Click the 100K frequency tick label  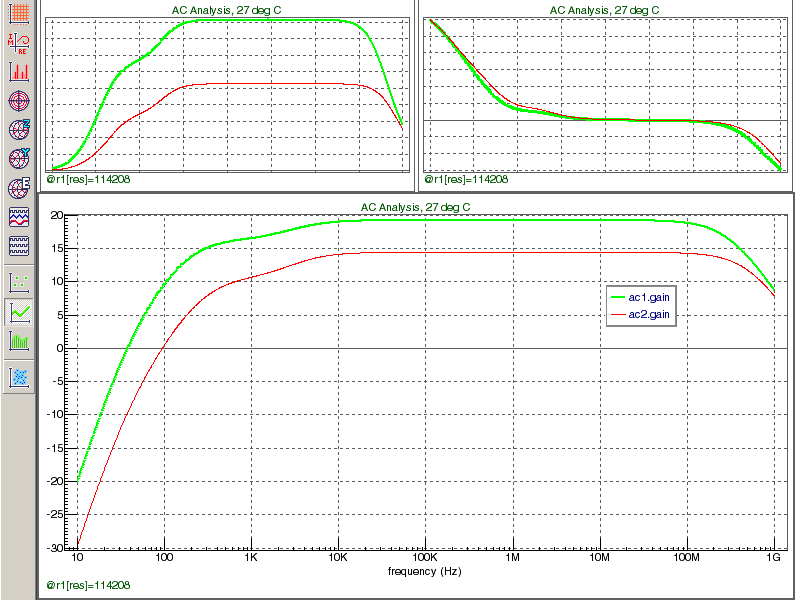pyautogui.click(x=424, y=557)
